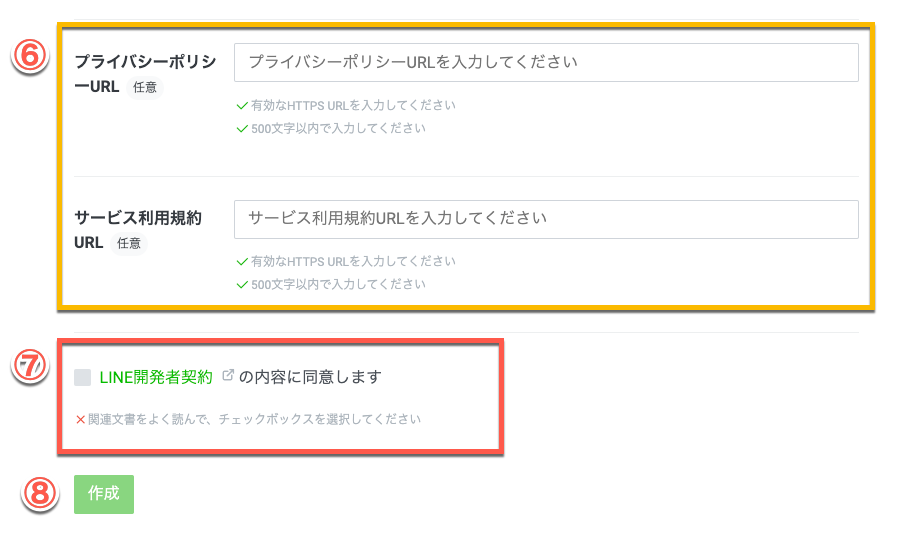Click the 任意 badge next to プライバシーポリシーURL
905x544 pixels.
tap(144, 87)
